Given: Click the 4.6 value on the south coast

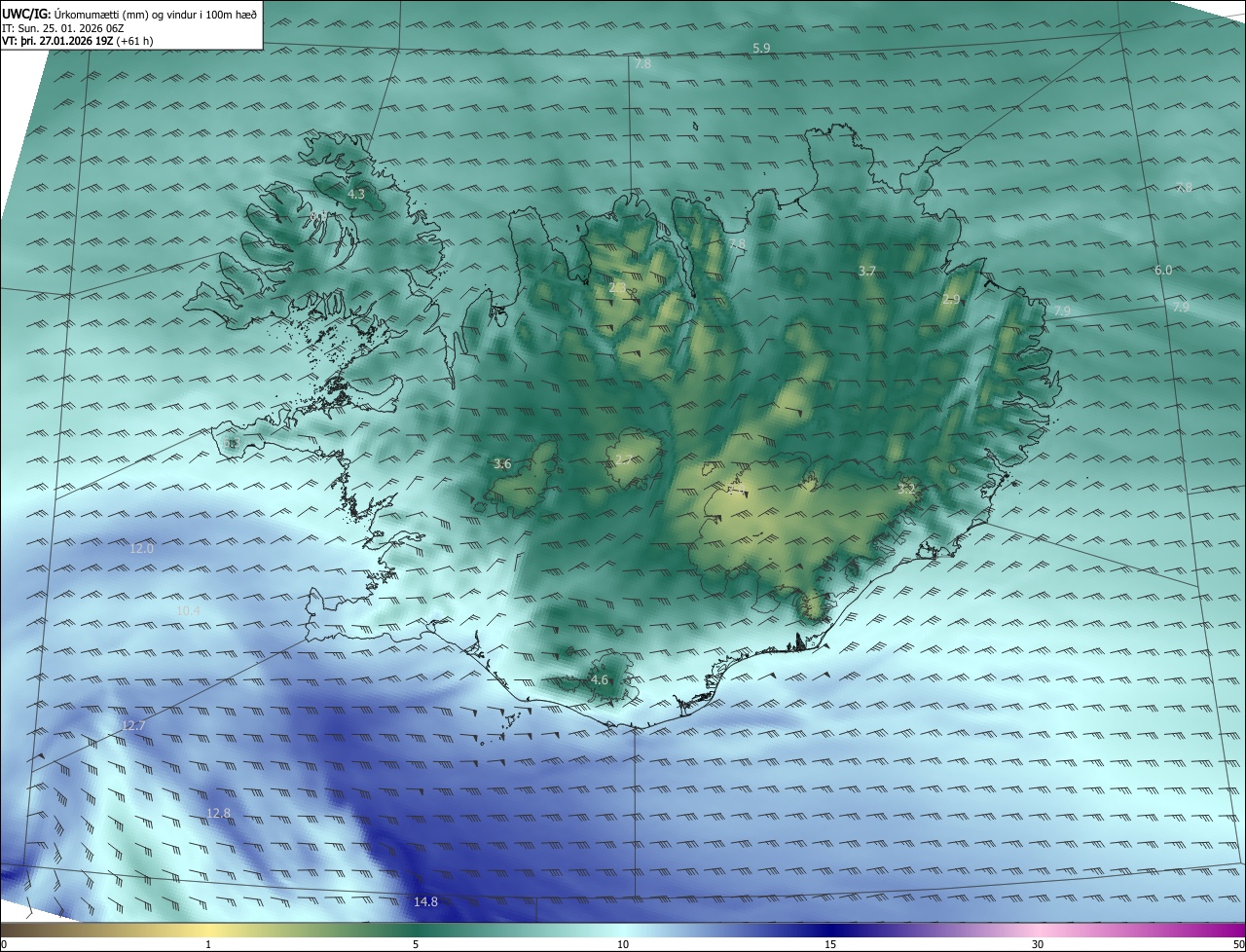Looking at the screenshot, I should [600, 680].
